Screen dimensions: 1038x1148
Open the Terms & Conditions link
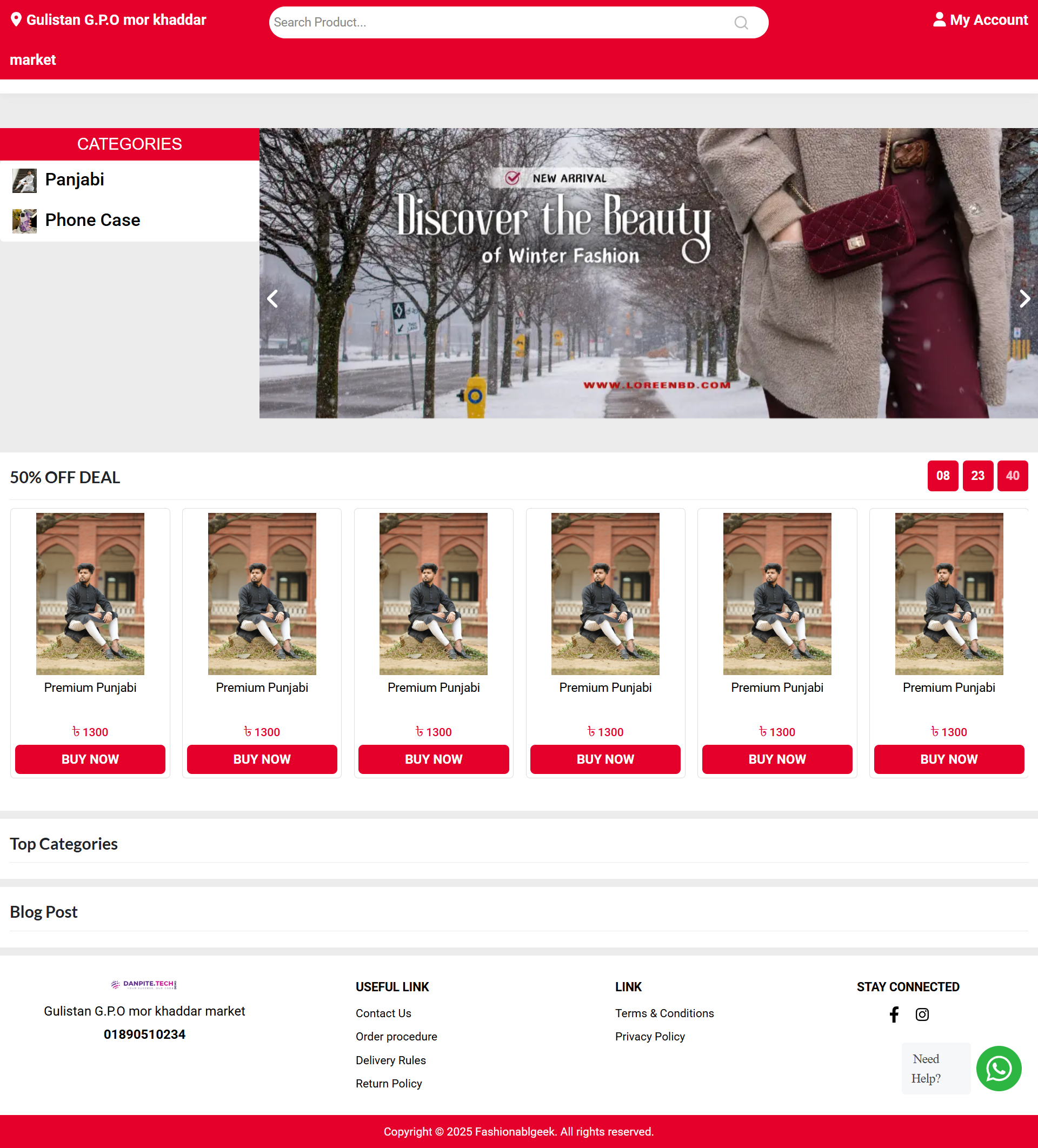[x=664, y=1013]
